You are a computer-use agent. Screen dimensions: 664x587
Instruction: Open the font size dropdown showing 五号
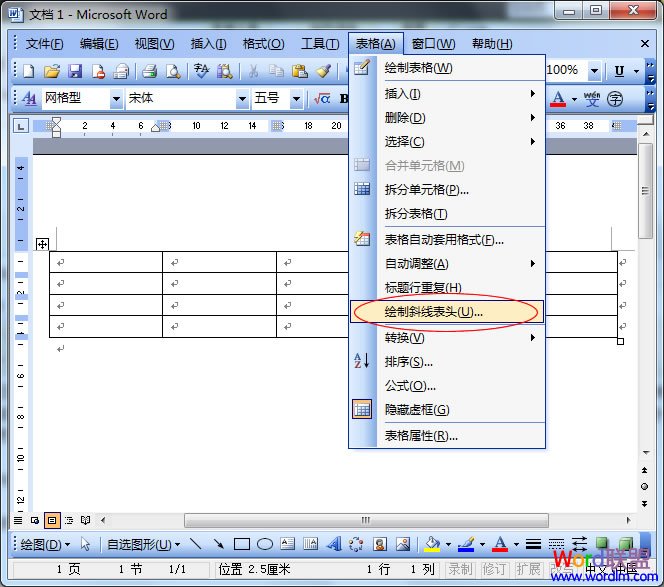pyautogui.click(x=296, y=99)
